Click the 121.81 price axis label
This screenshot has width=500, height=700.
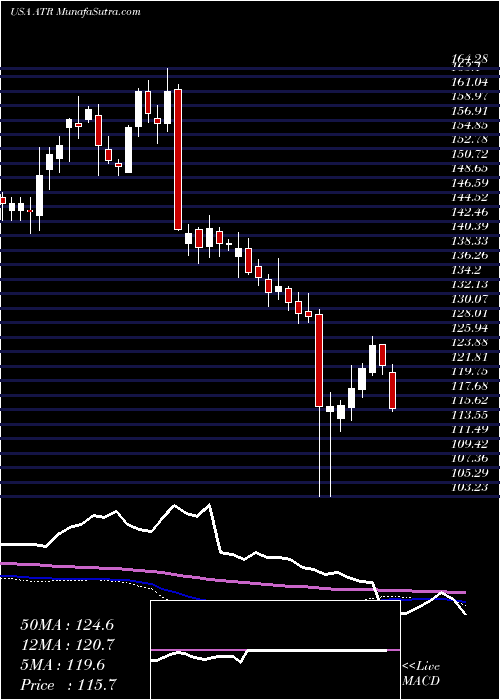tap(470, 357)
